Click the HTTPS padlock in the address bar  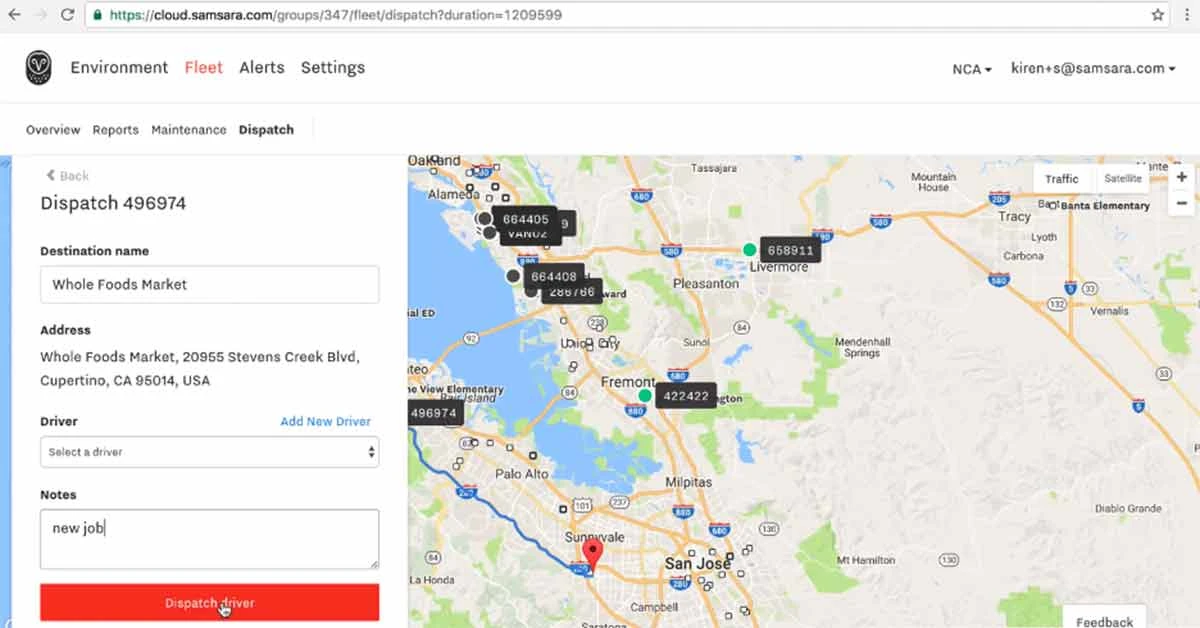(96, 15)
